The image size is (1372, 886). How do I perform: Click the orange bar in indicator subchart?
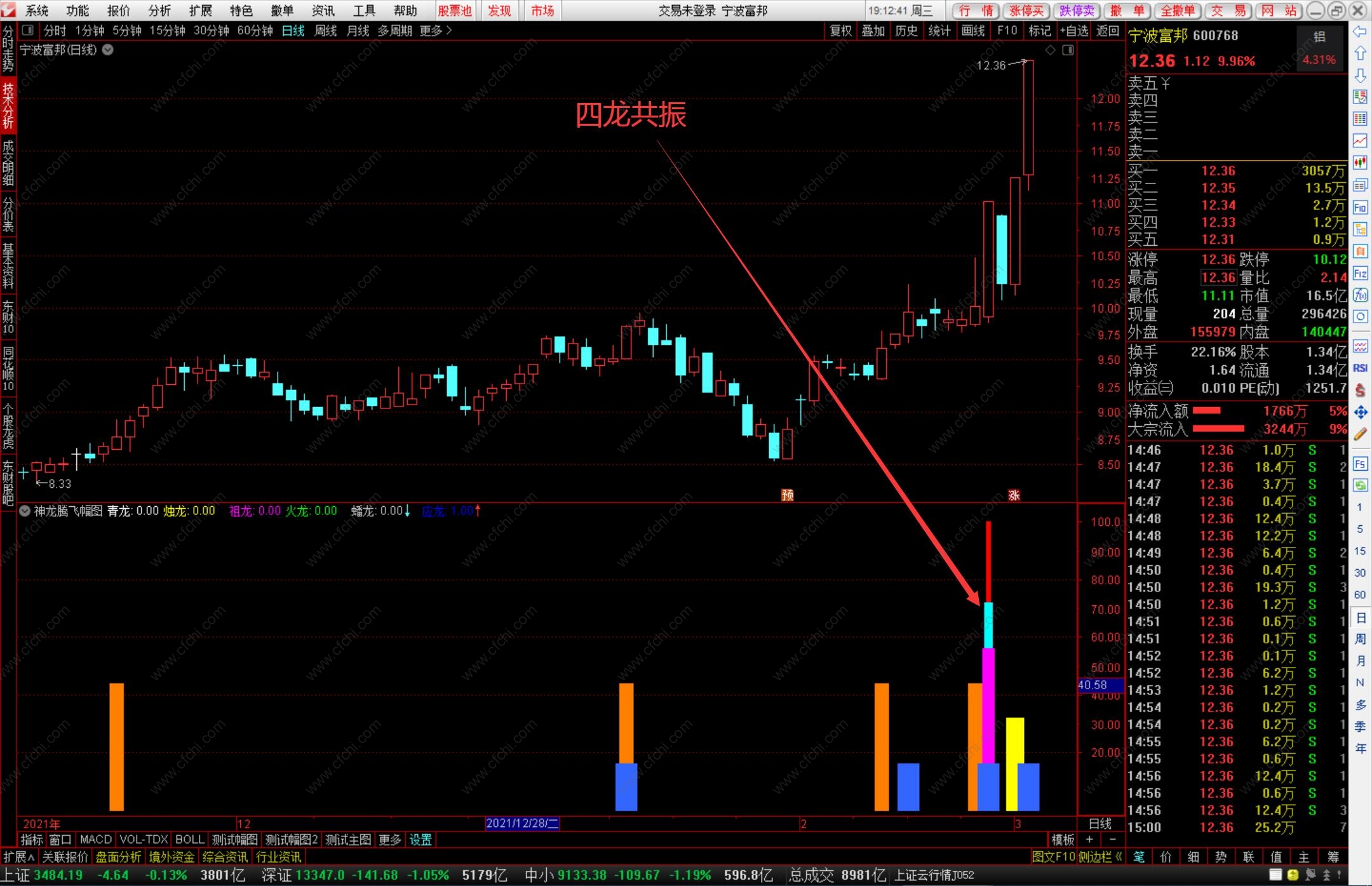pos(116,746)
